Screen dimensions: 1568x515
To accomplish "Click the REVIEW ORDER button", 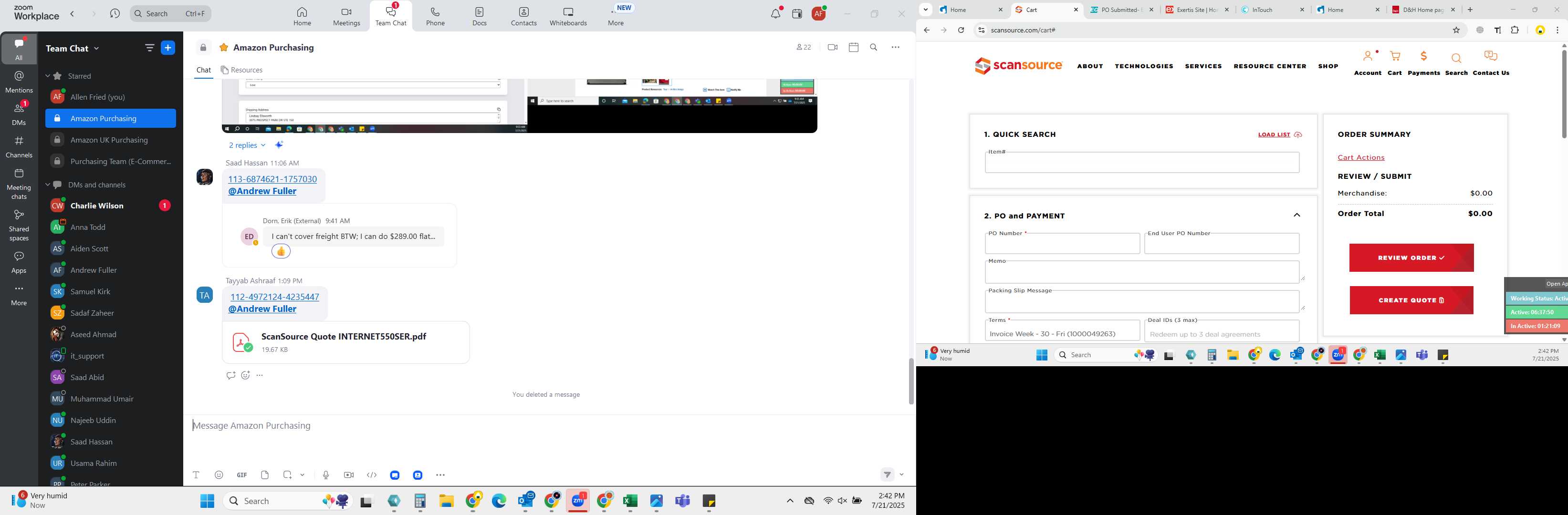I will tap(1411, 258).
